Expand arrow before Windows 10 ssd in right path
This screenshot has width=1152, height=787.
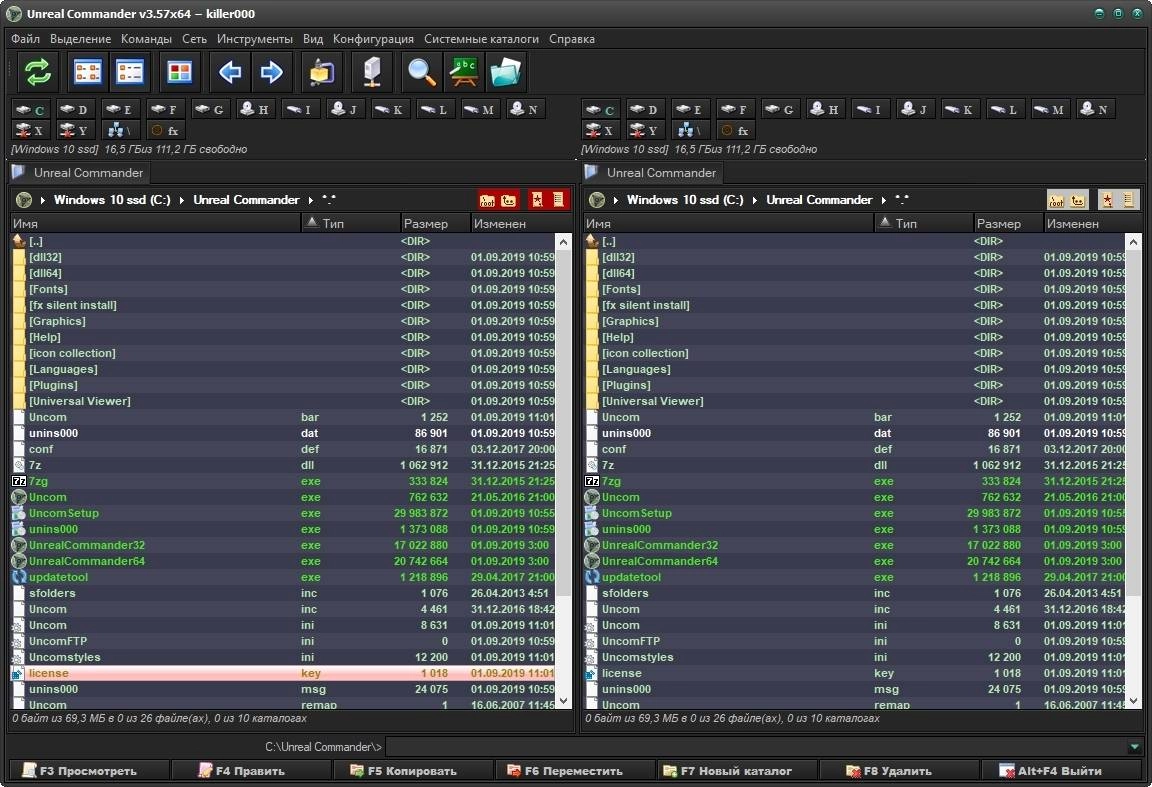616,200
